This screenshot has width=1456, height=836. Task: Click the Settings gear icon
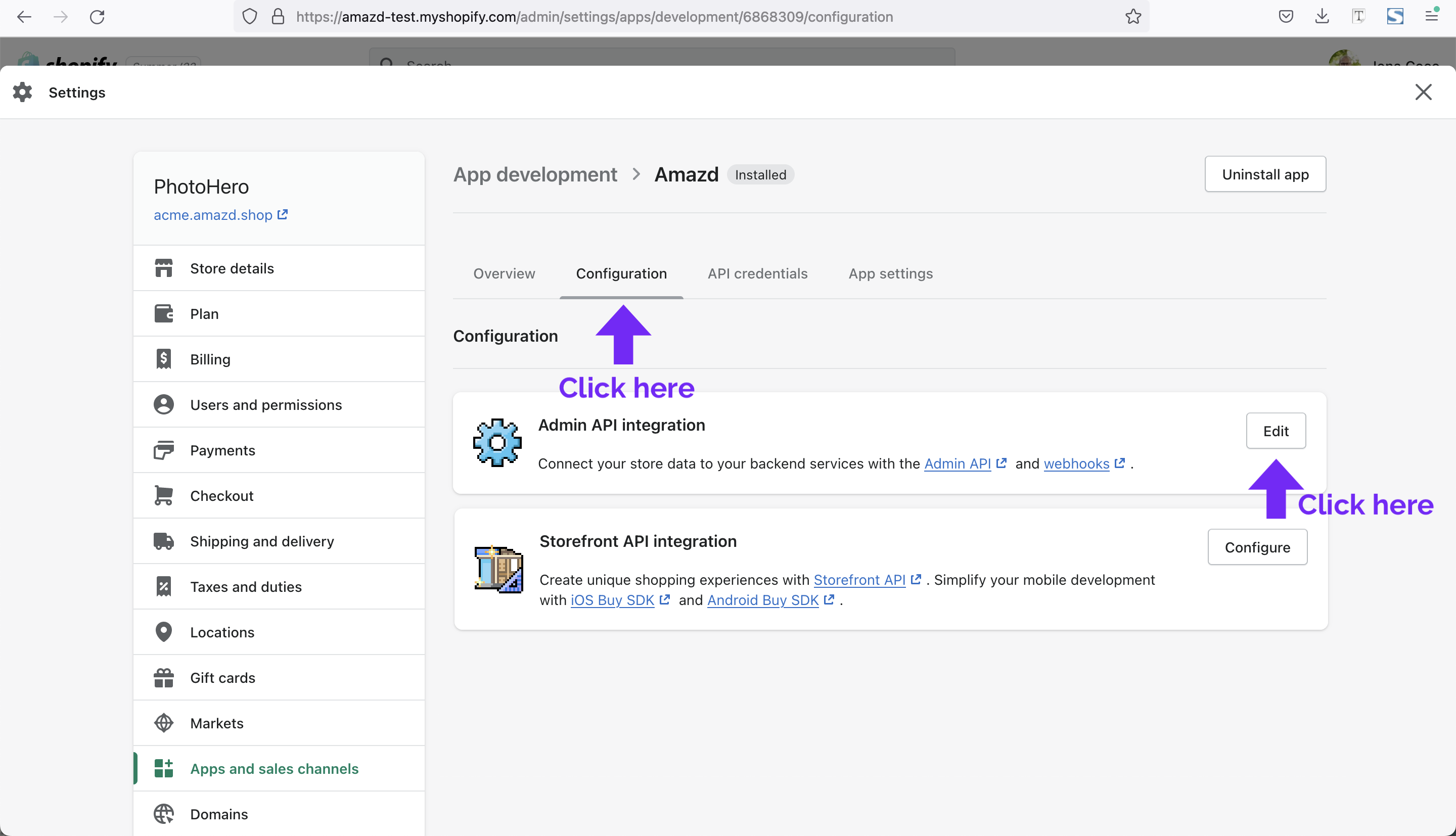click(22, 92)
